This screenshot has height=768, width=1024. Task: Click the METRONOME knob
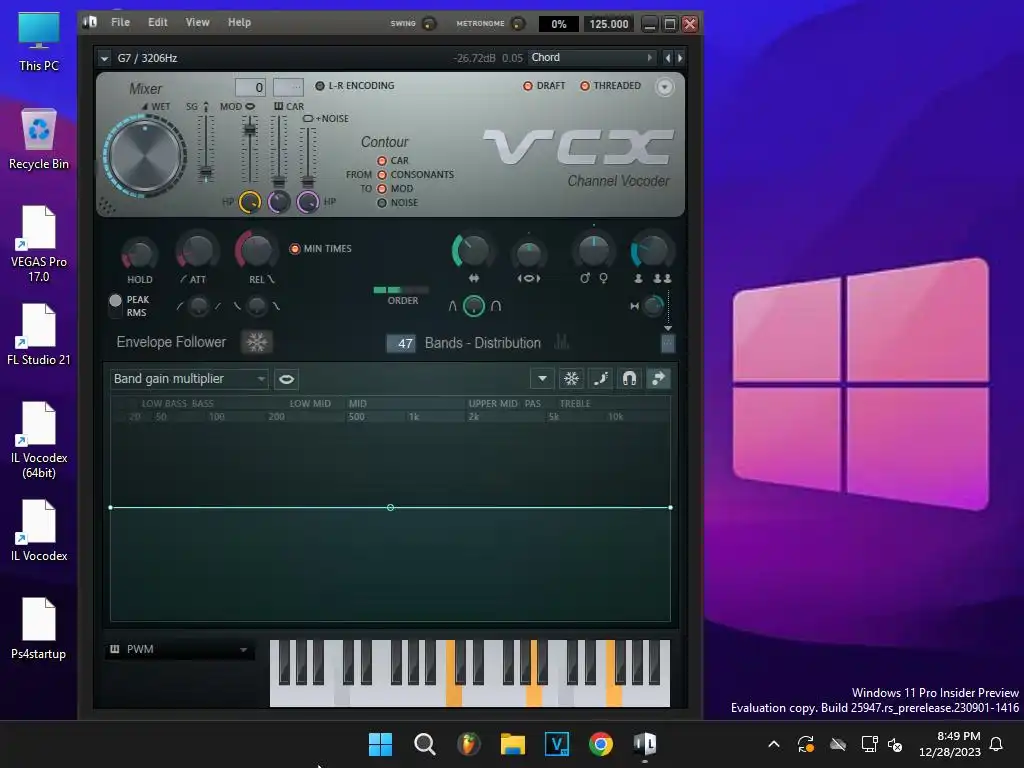pyautogui.click(x=517, y=24)
